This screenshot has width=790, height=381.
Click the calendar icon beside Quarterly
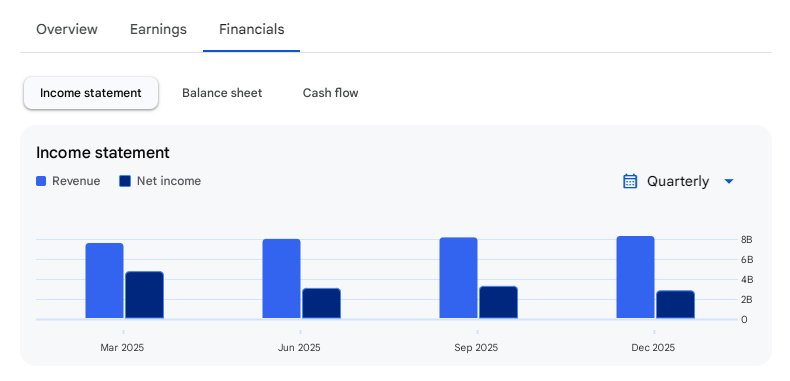(630, 181)
